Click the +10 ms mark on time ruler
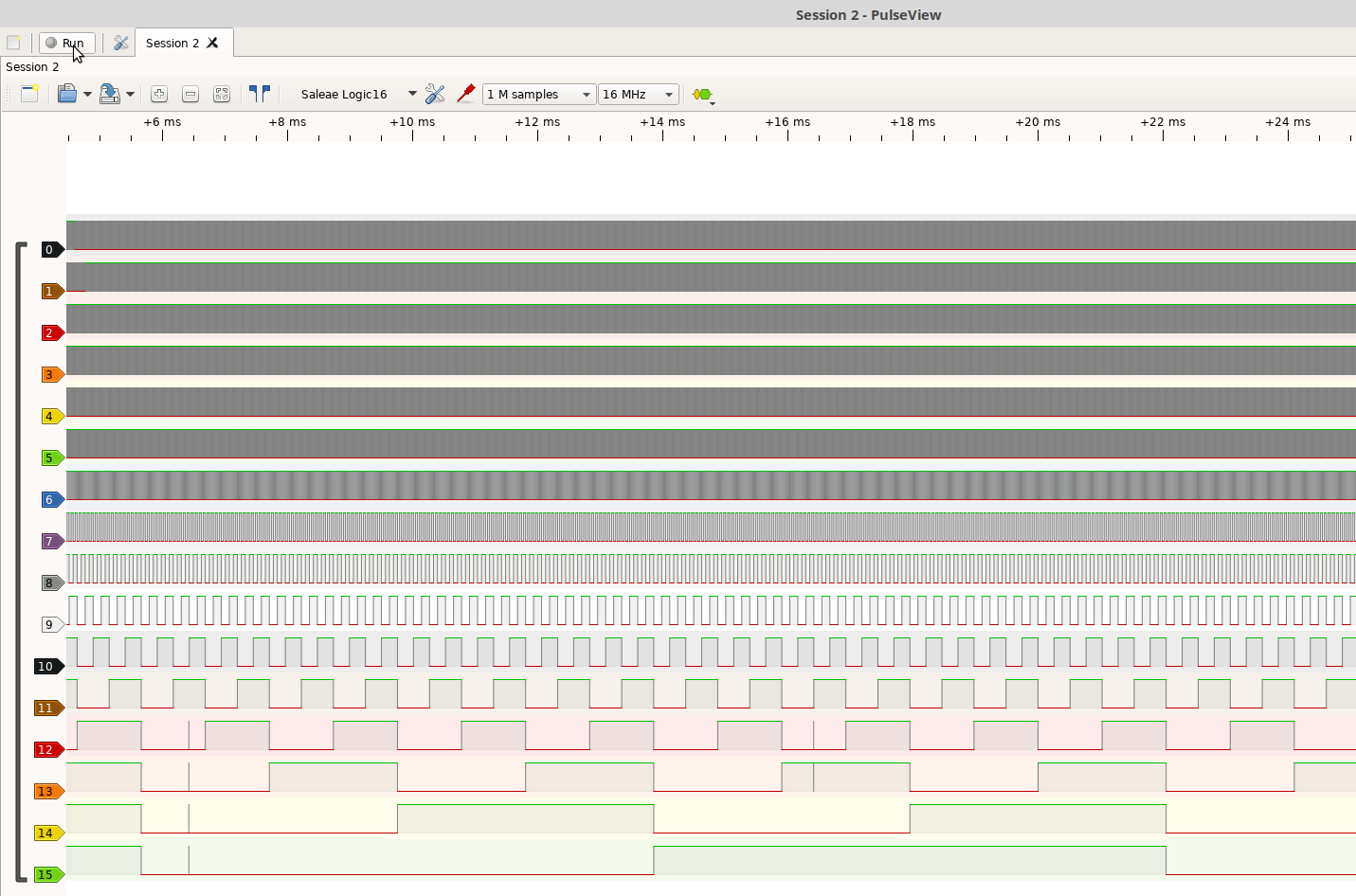This screenshot has width=1356, height=896. pyautogui.click(x=412, y=122)
